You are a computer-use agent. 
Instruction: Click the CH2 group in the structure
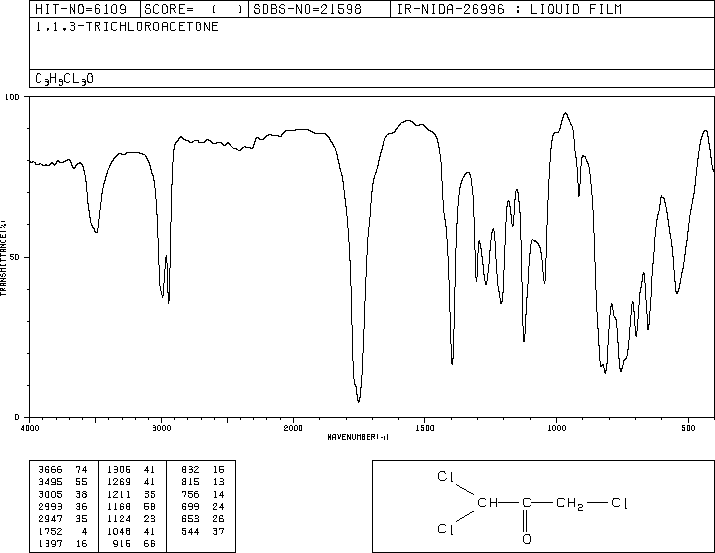coord(570,504)
